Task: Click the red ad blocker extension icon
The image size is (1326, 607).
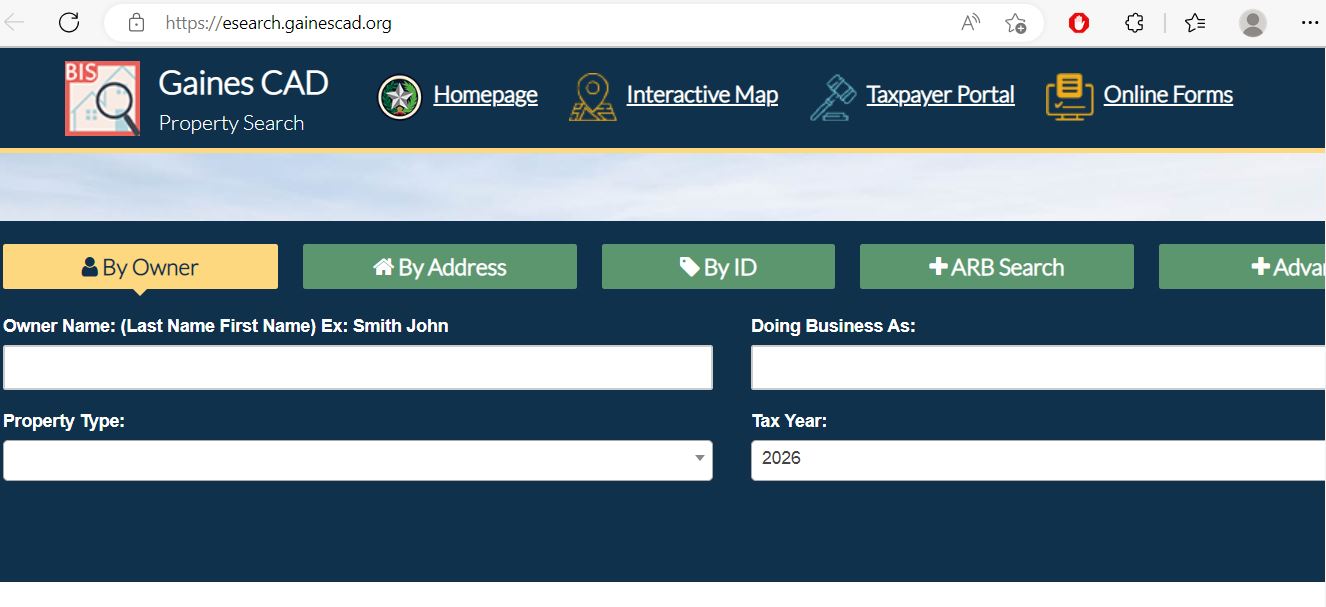Action: click(x=1078, y=23)
